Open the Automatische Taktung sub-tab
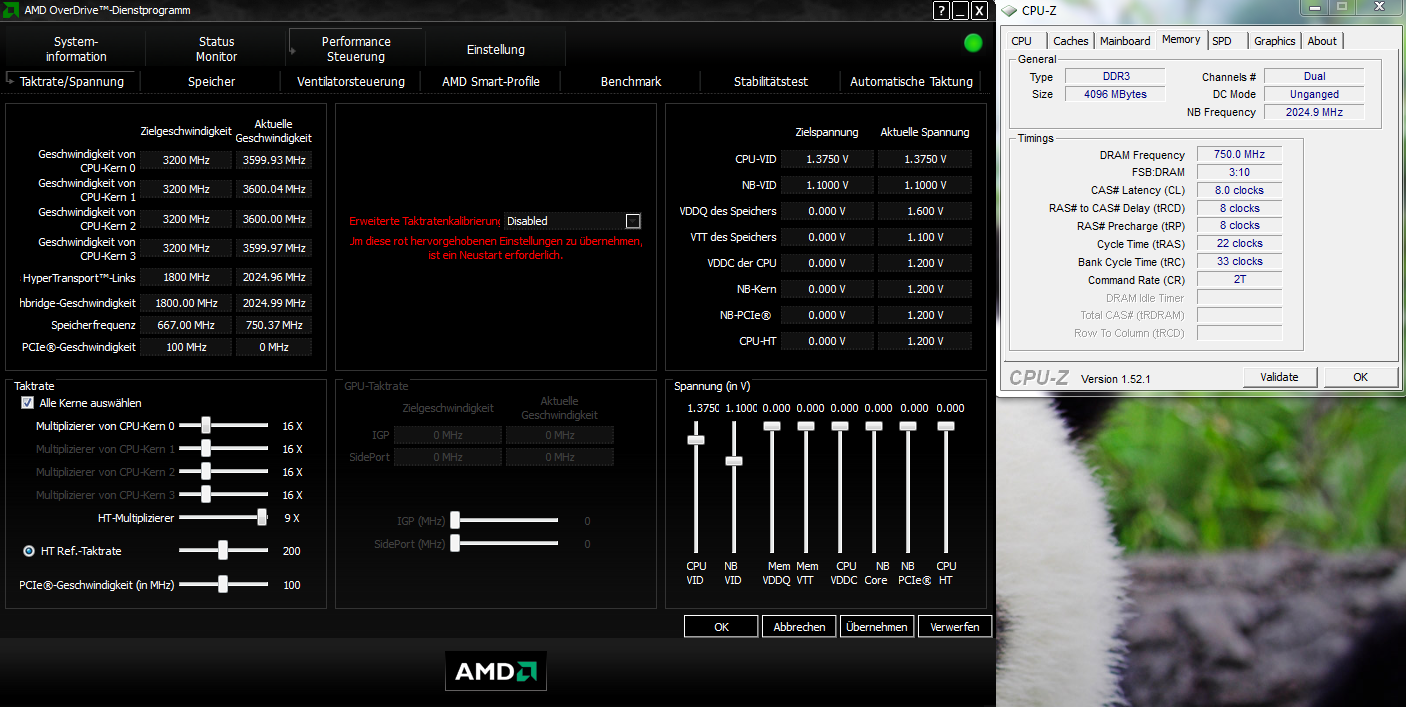1406x707 pixels. [x=911, y=82]
